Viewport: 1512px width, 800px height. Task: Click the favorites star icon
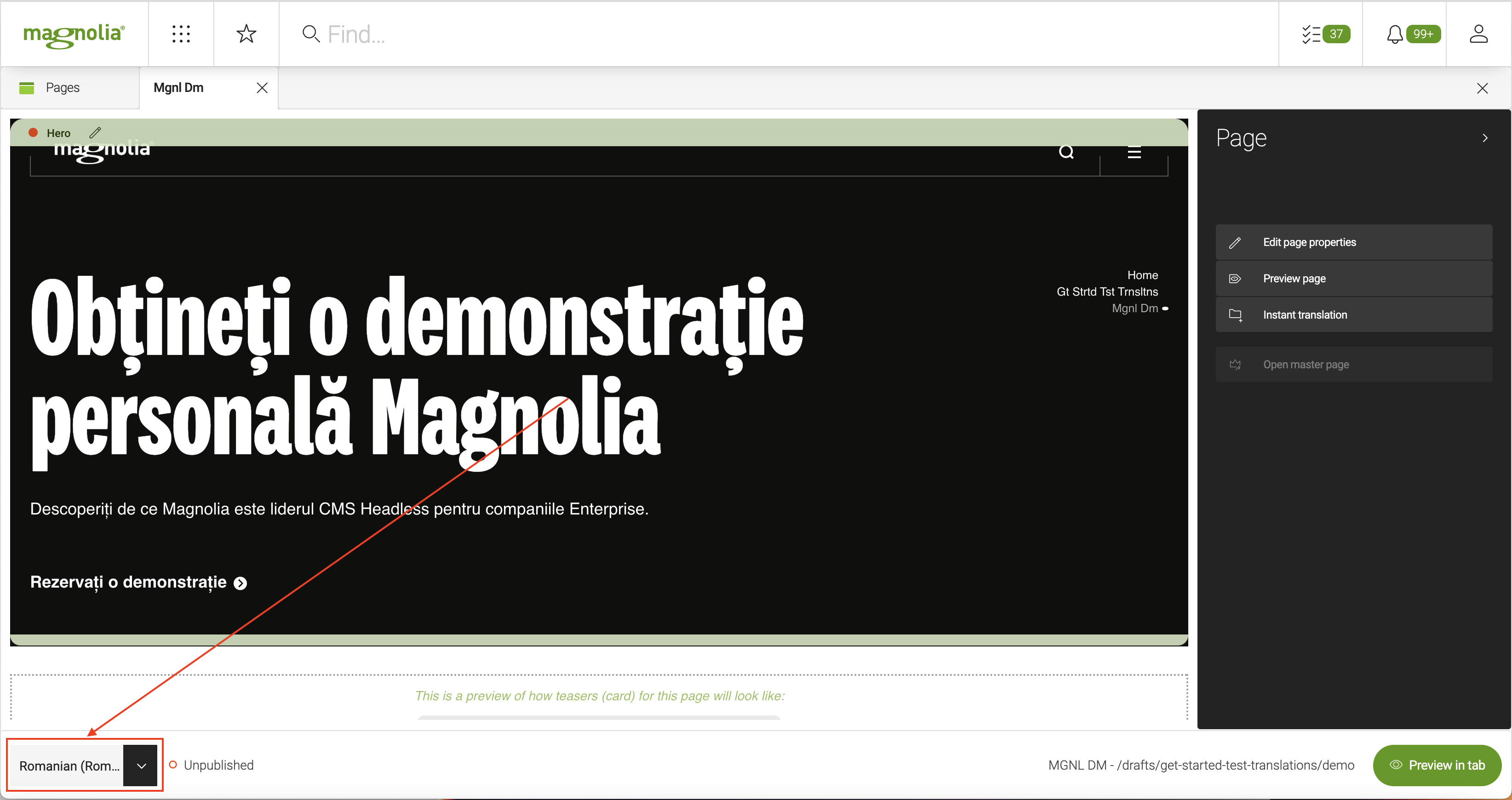[x=246, y=34]
